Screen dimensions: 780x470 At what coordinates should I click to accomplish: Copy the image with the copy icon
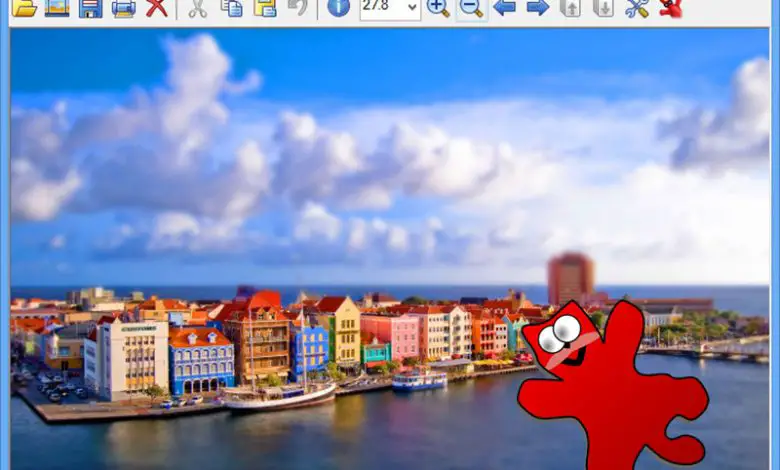tap(232, 7)
